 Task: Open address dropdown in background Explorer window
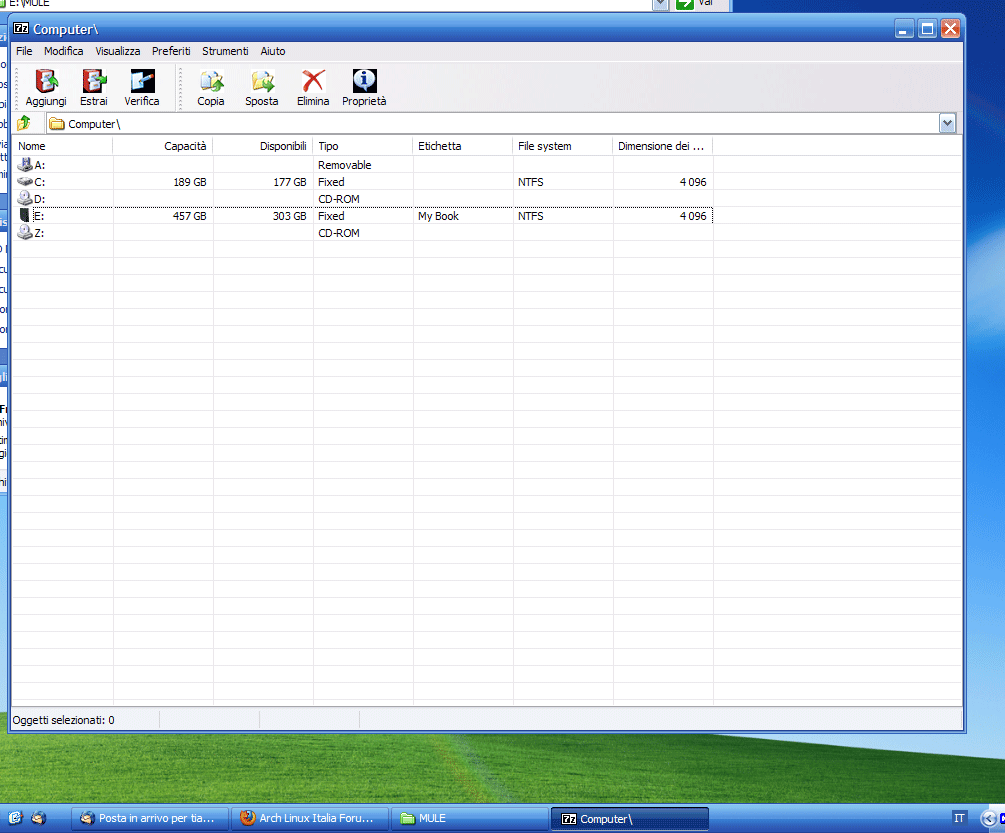click(x=660, y=4)
